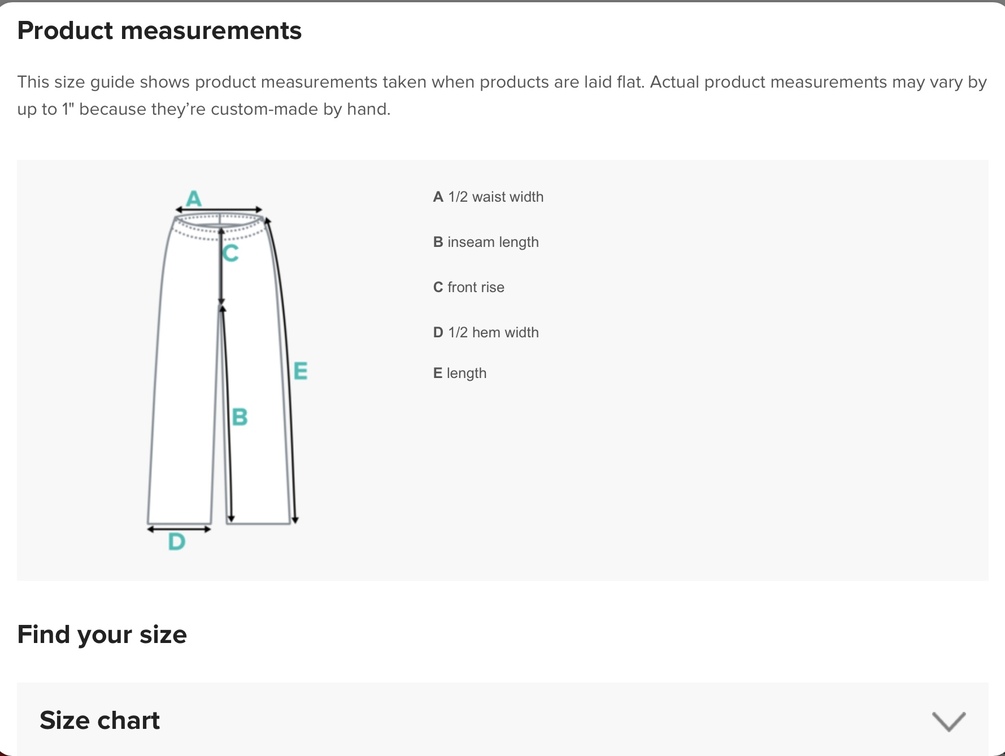Expand the Size chart chevron arrow
This screenshot has height=756, width=1005.
(x=948, y=721)
